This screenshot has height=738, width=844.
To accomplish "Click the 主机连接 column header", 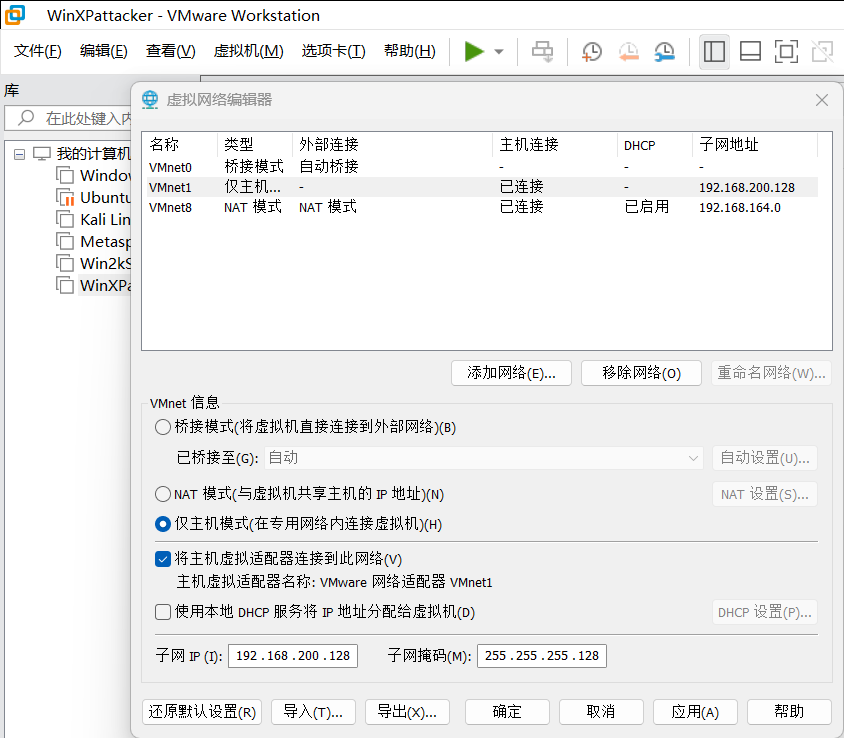I will tap(554, 145).
